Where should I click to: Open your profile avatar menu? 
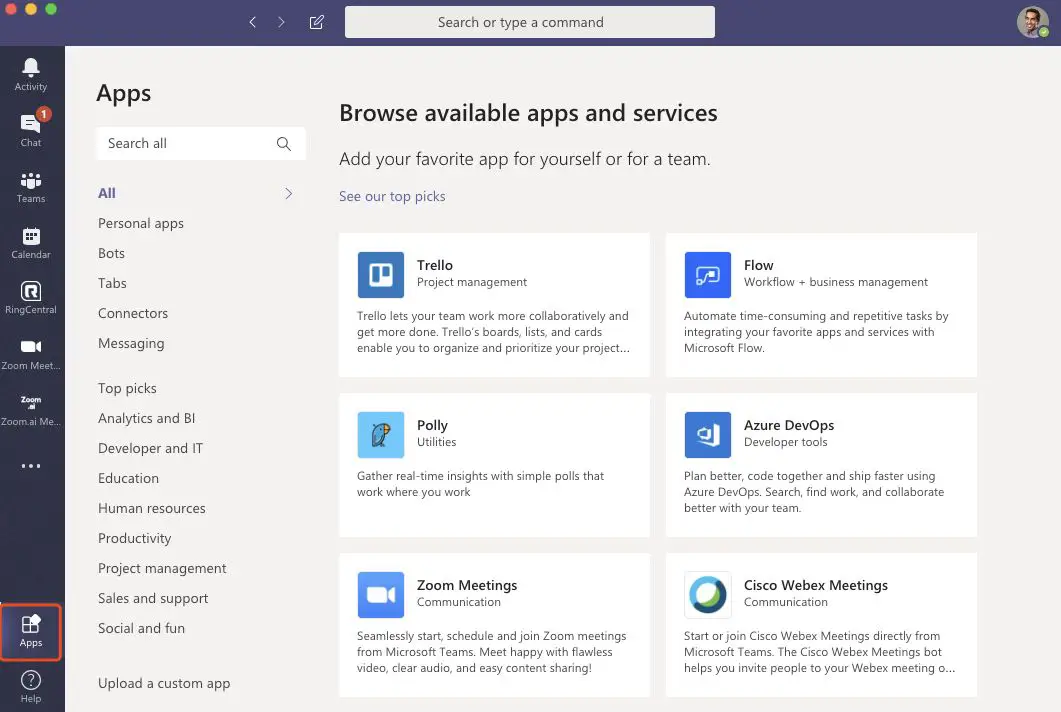[x=1032, y=21]
